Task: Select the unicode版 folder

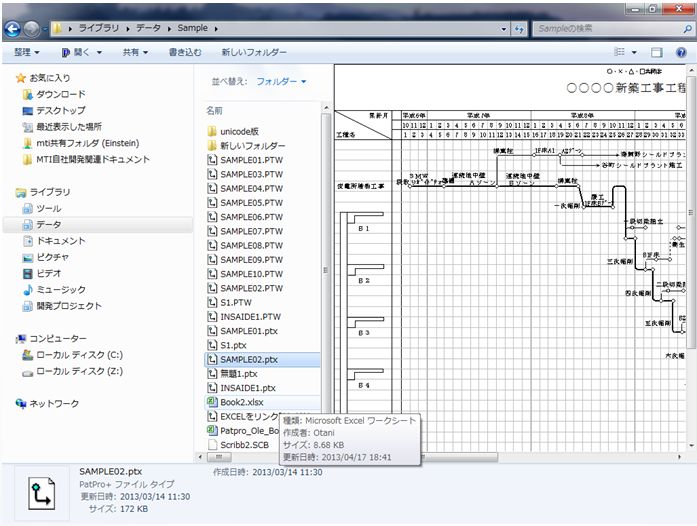Action: tap(239, 132)
